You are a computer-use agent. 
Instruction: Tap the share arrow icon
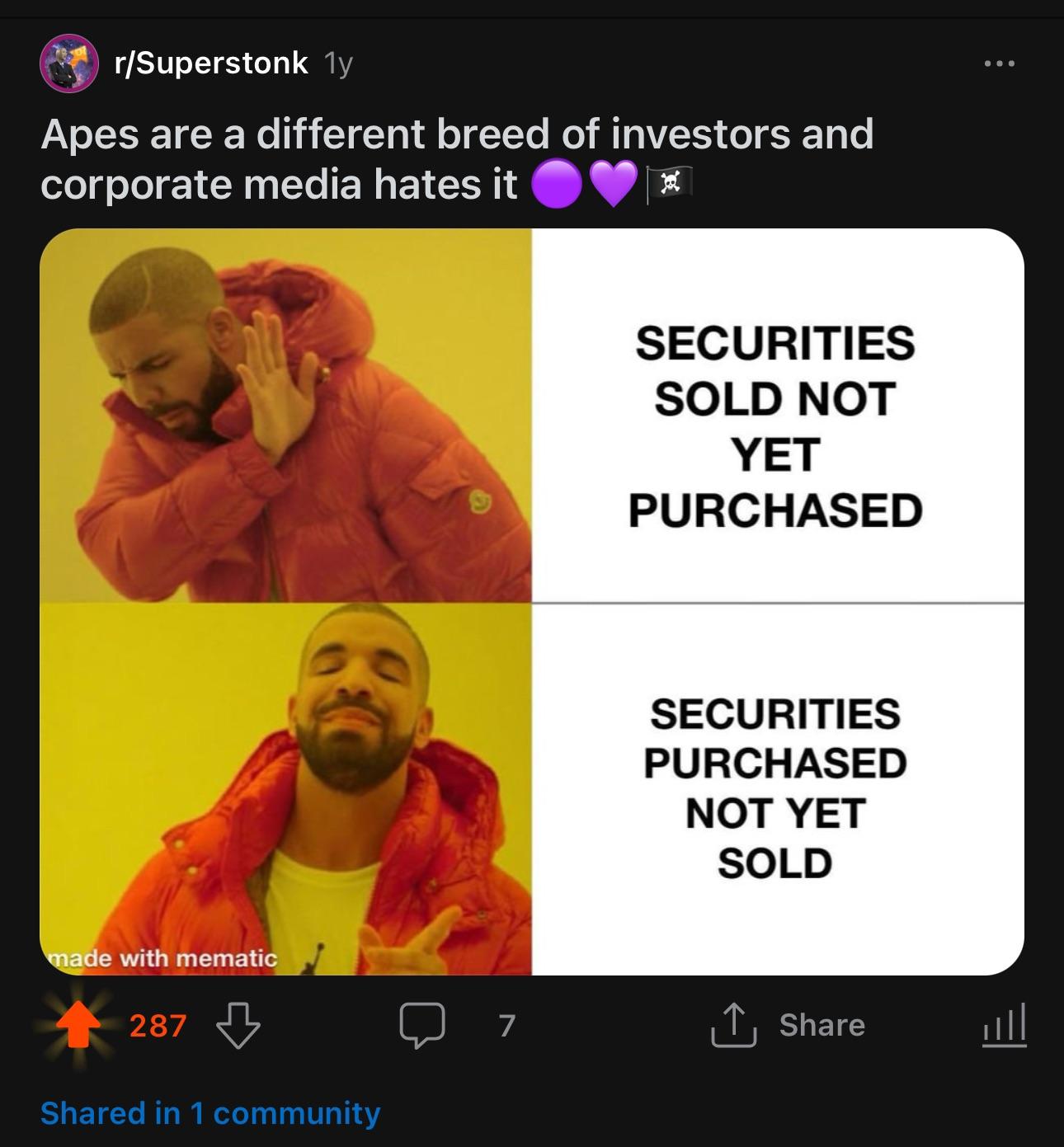click(733, 1025)
